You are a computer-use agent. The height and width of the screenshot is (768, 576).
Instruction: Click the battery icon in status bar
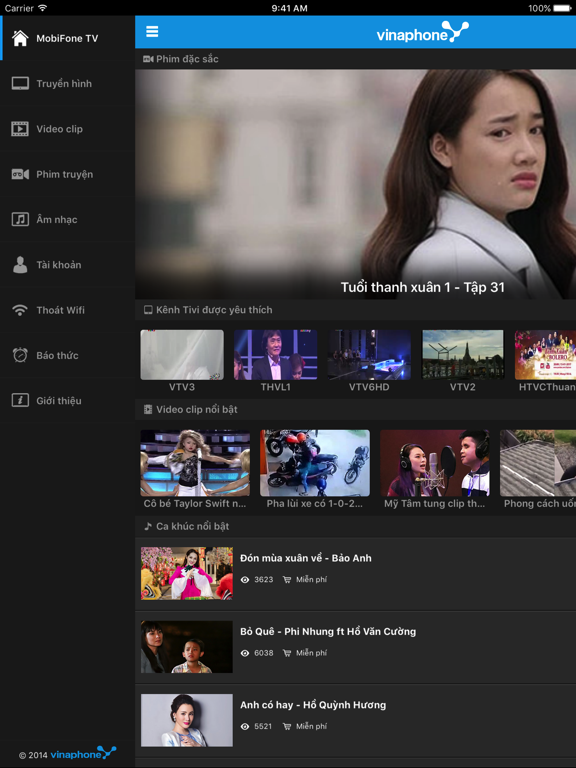[x=562, y=8]
